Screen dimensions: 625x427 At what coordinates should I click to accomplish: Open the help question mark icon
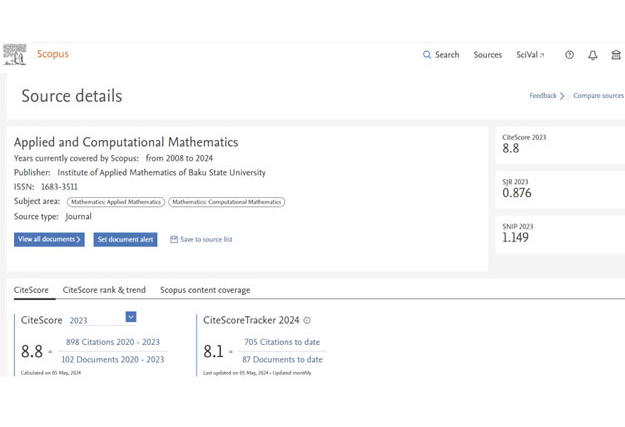coord(570,55)
